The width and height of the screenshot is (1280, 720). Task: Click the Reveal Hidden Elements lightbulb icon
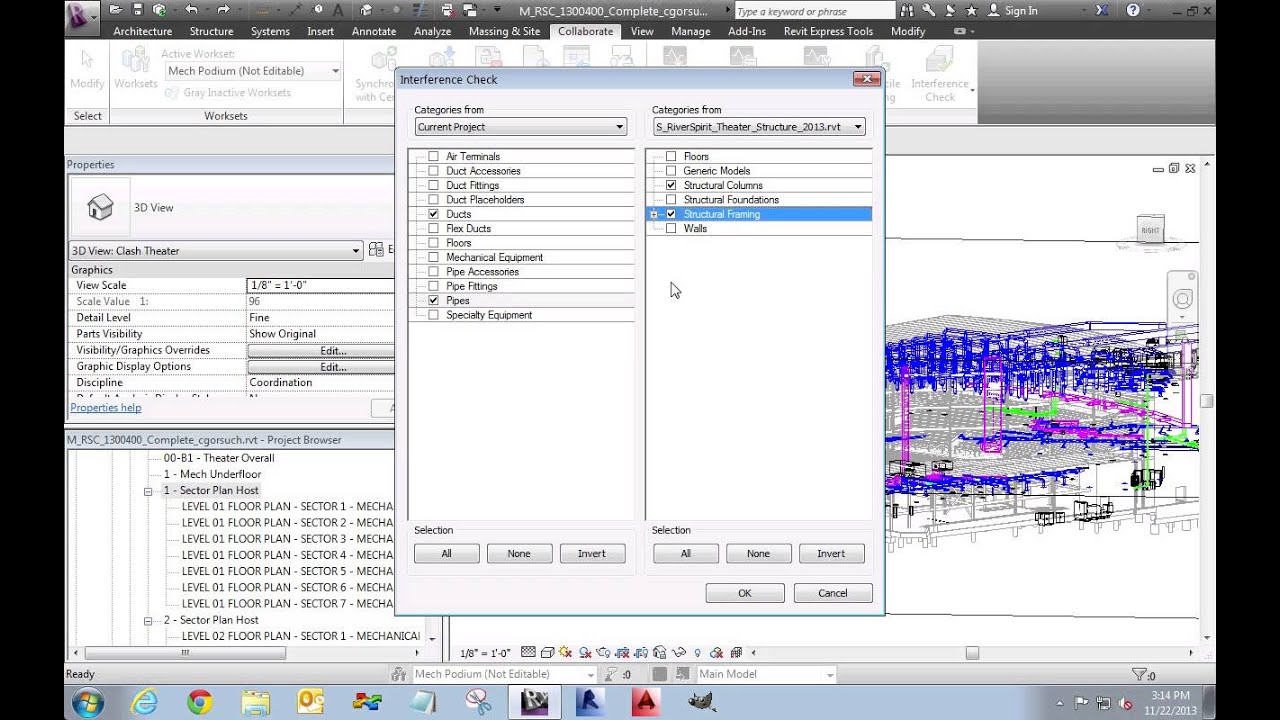pyautogui.click(x=697, y=653)
